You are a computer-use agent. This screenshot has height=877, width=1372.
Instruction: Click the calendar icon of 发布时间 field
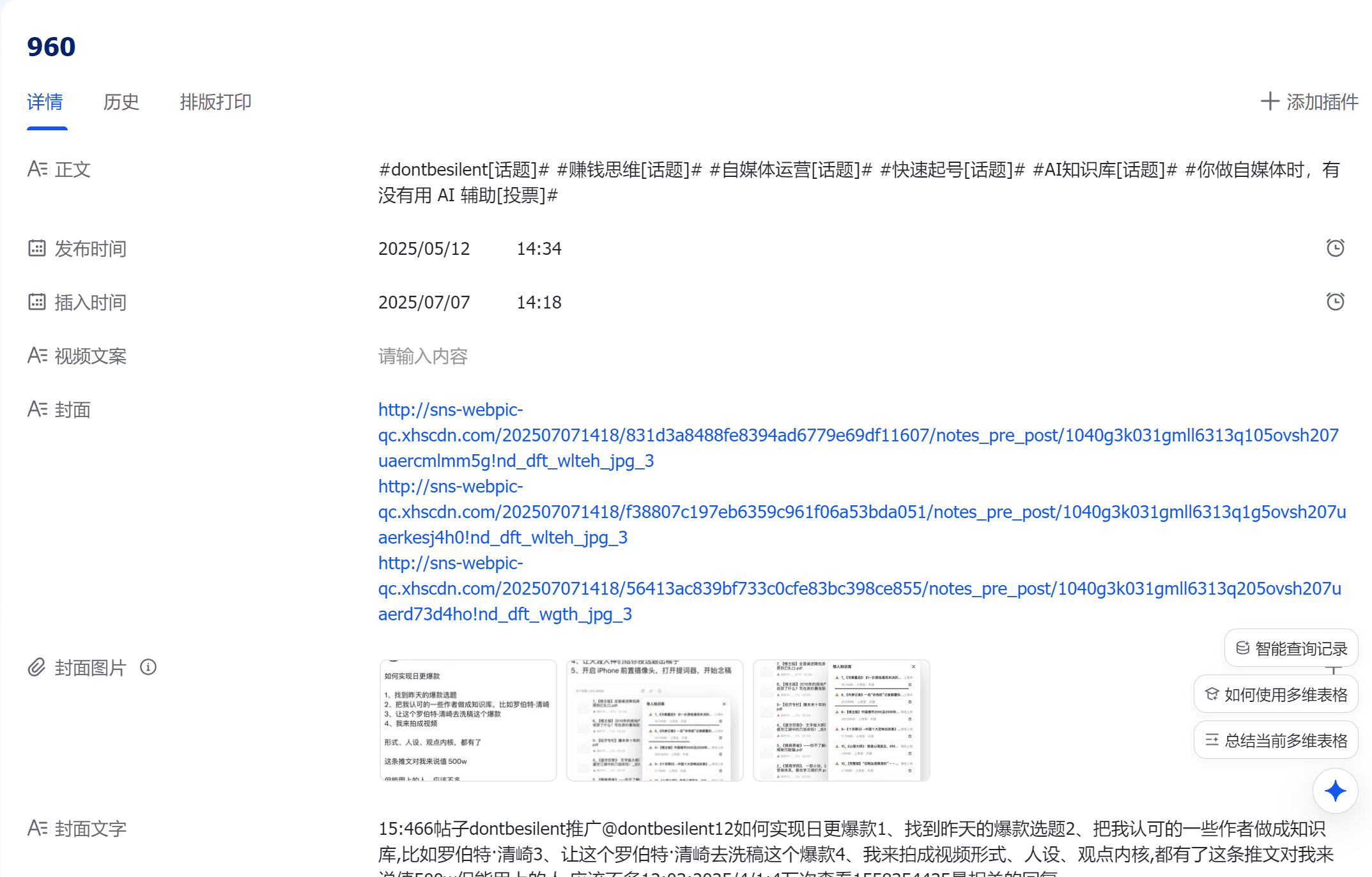click(36, 248)
